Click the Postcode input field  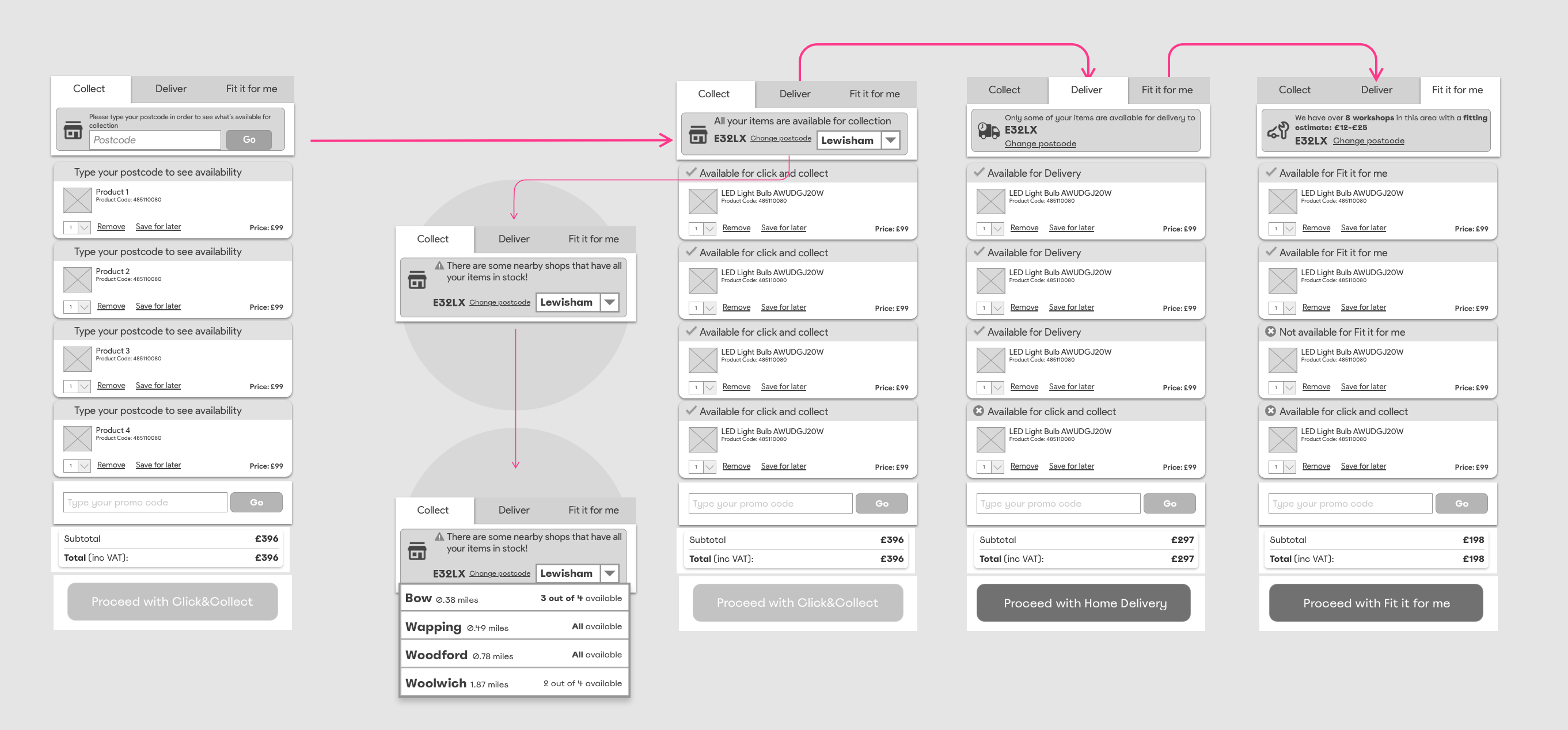click(155, 140)
